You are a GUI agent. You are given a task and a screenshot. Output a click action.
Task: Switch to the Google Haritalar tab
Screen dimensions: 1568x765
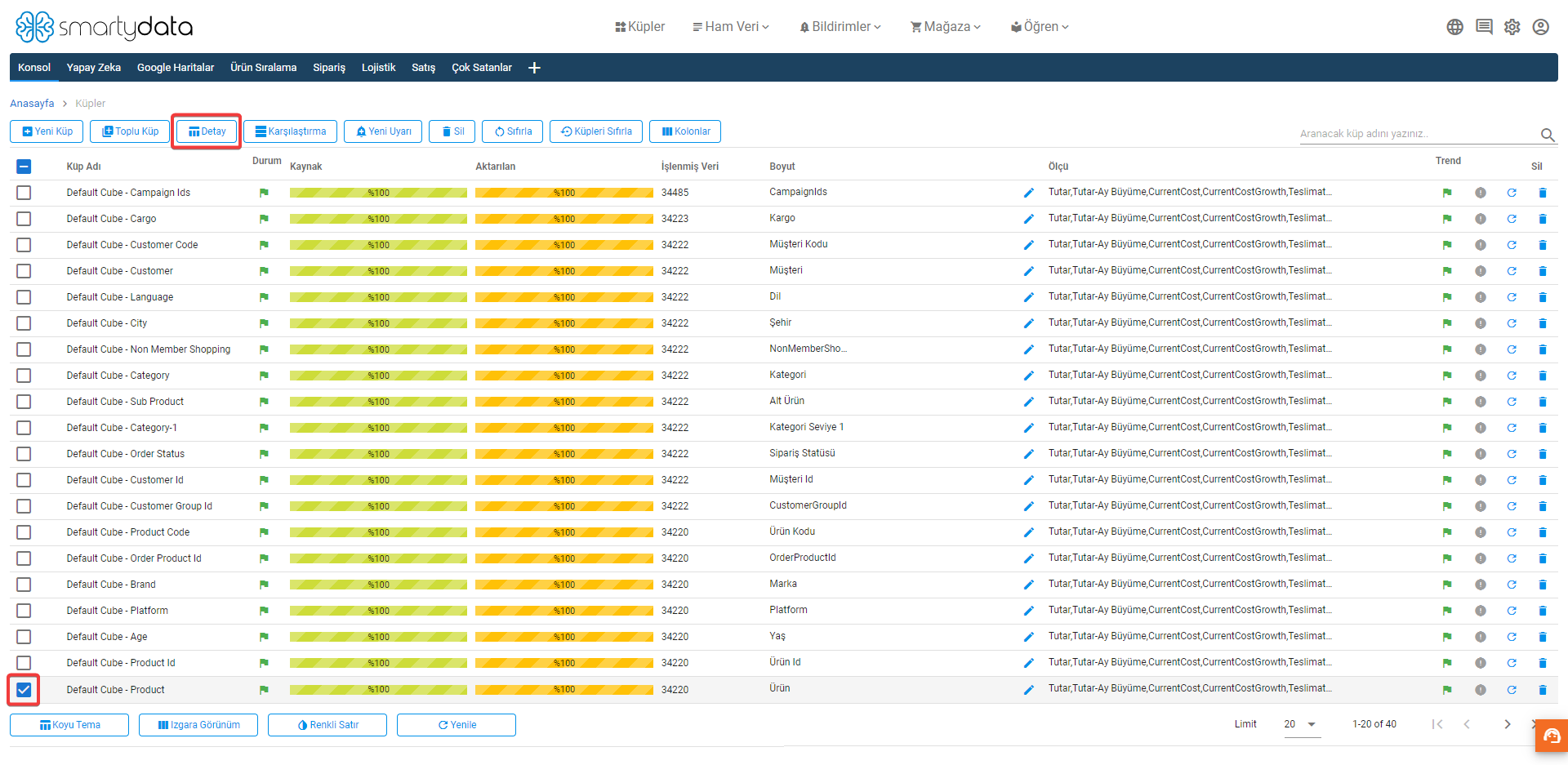click(x=176, y=68)
